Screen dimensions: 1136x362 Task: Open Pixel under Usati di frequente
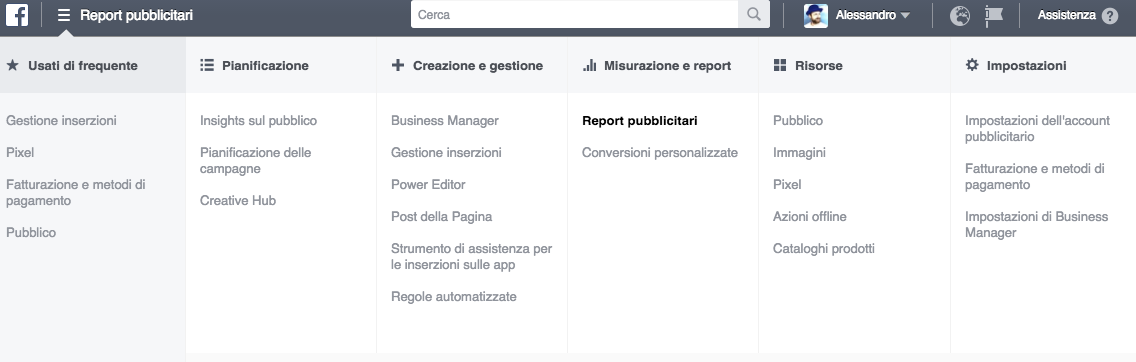(x=20, y=153)
